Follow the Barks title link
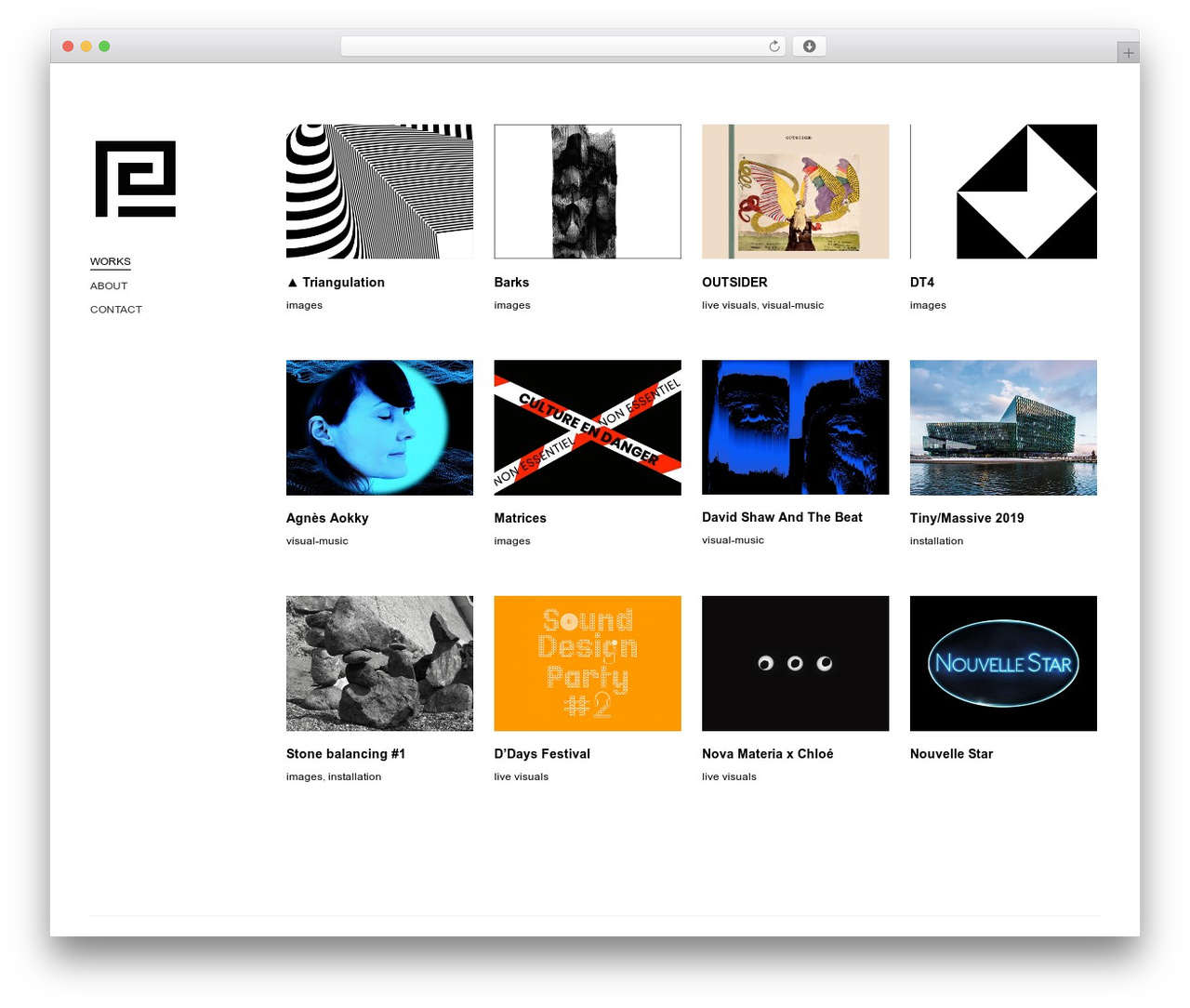The image size is (1190, 1008). tap(511, 283)
